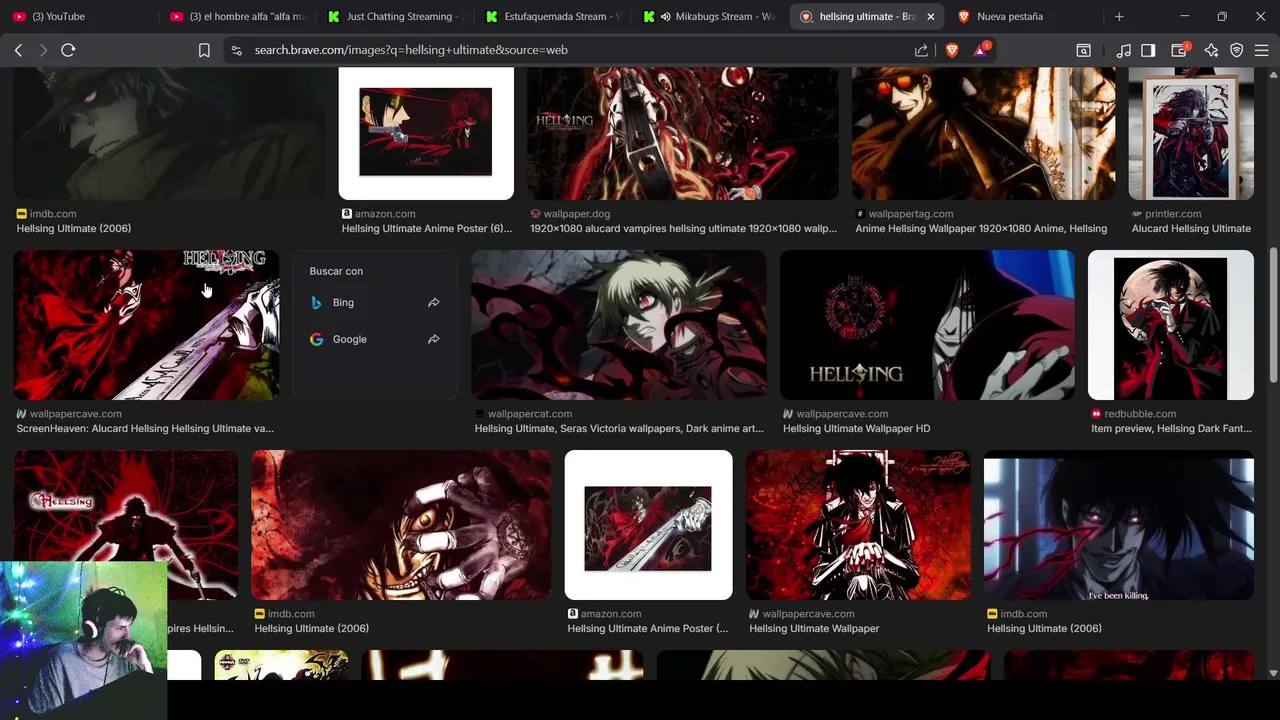Open redbubble.com Item preview image
Screen dimensions: 1280x720
1171,325
